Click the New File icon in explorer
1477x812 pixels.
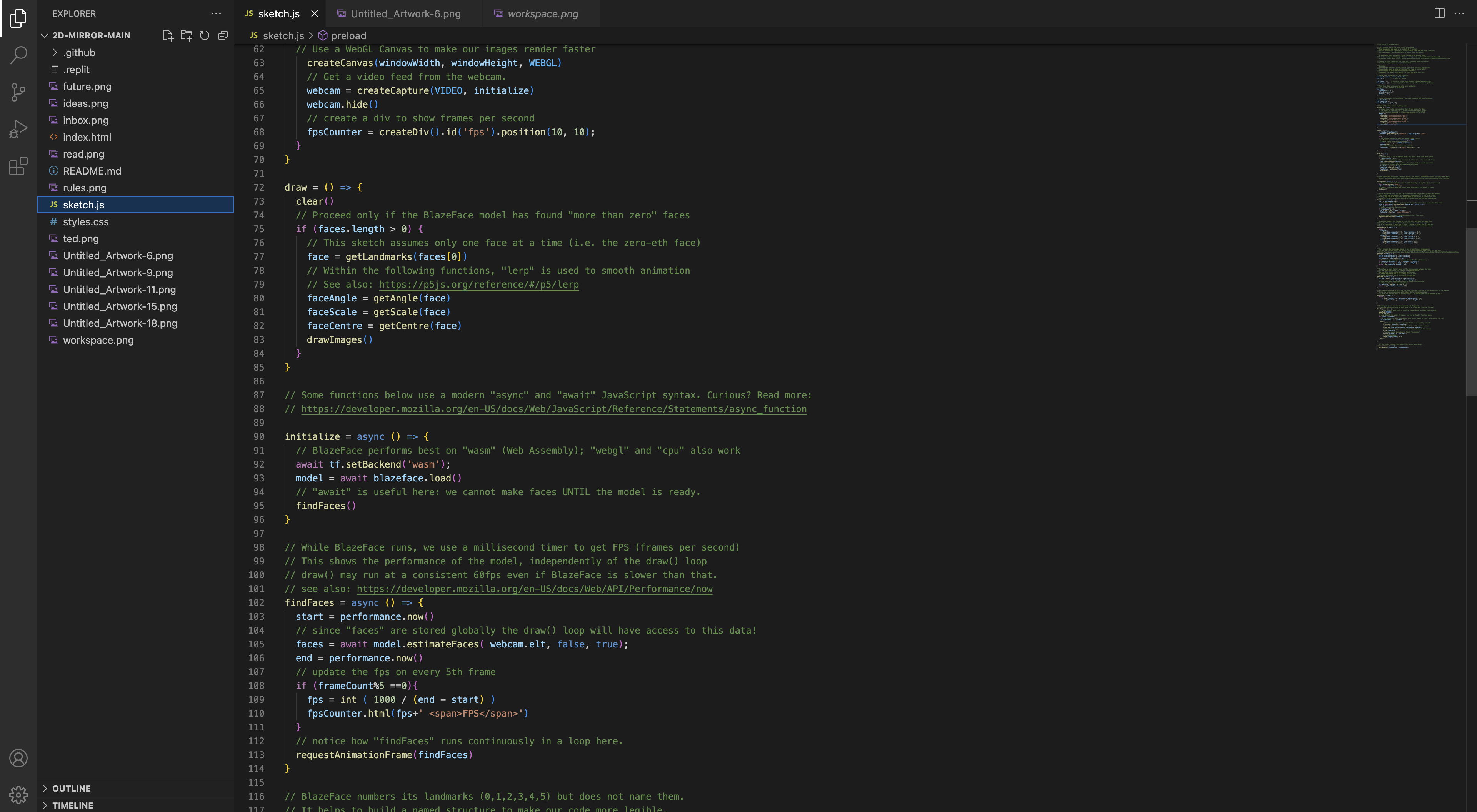click(167, 35)
